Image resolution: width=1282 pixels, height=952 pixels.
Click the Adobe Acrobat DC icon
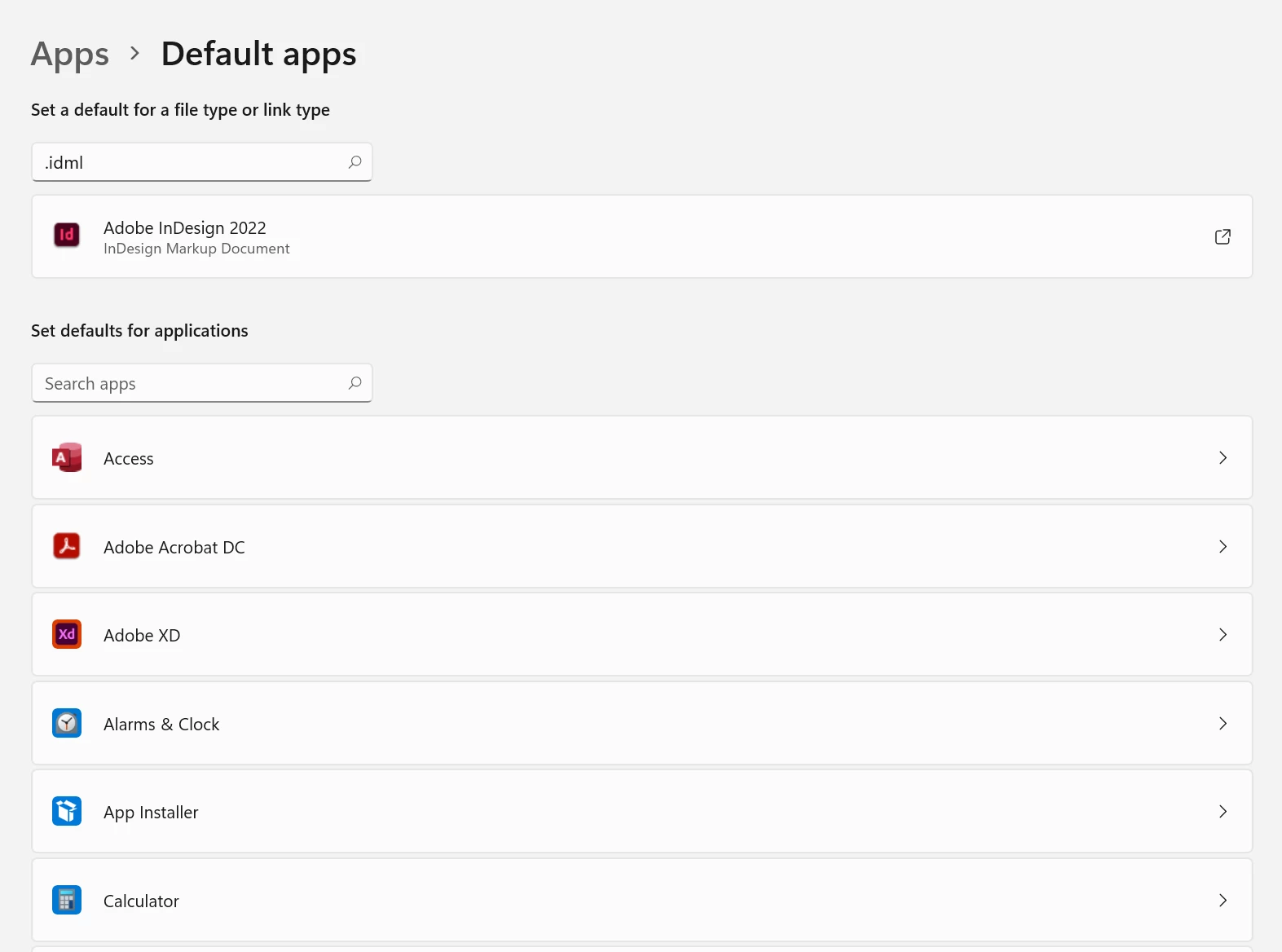click(67, 546)
